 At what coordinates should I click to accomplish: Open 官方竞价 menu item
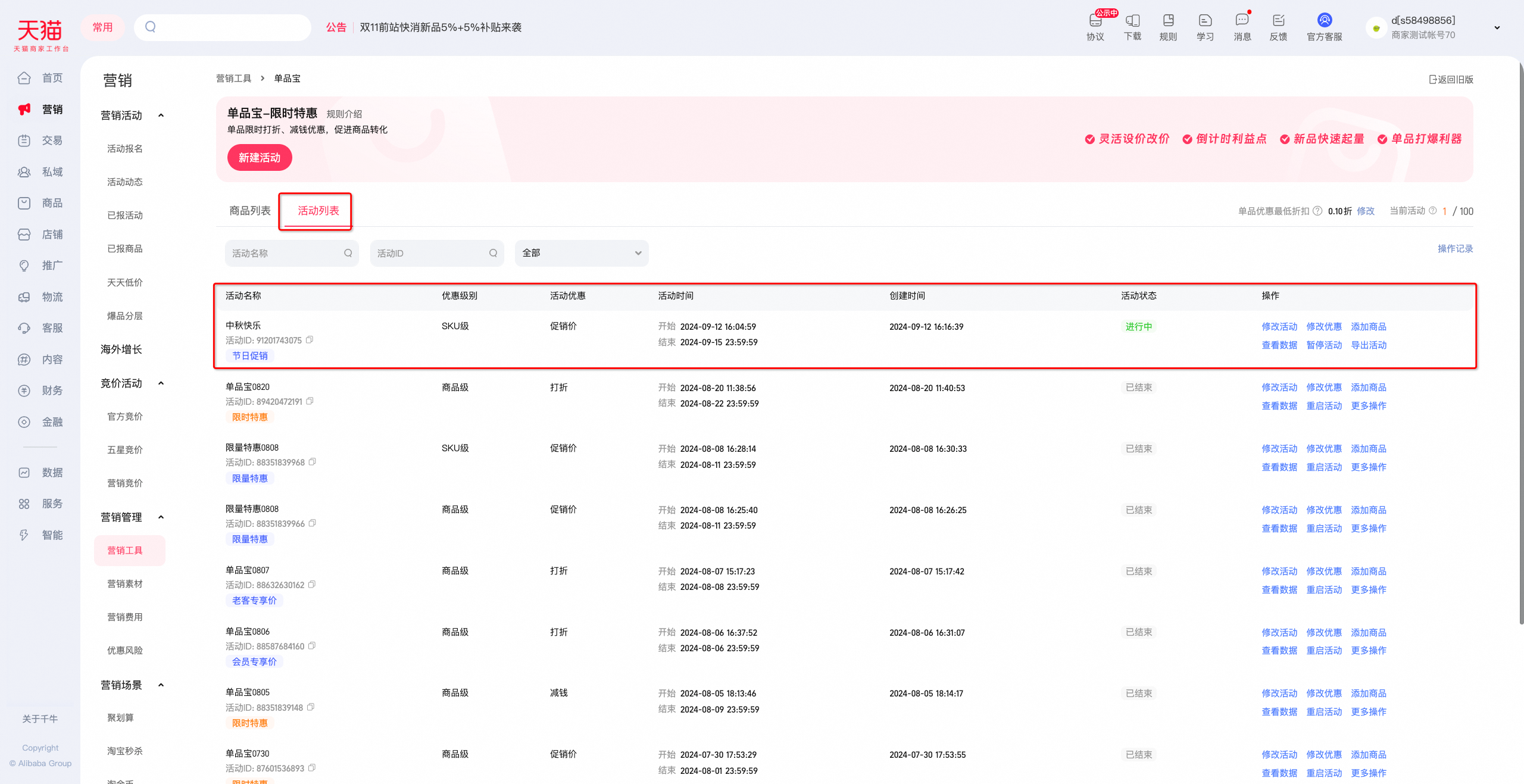click(x=125, y=417)
